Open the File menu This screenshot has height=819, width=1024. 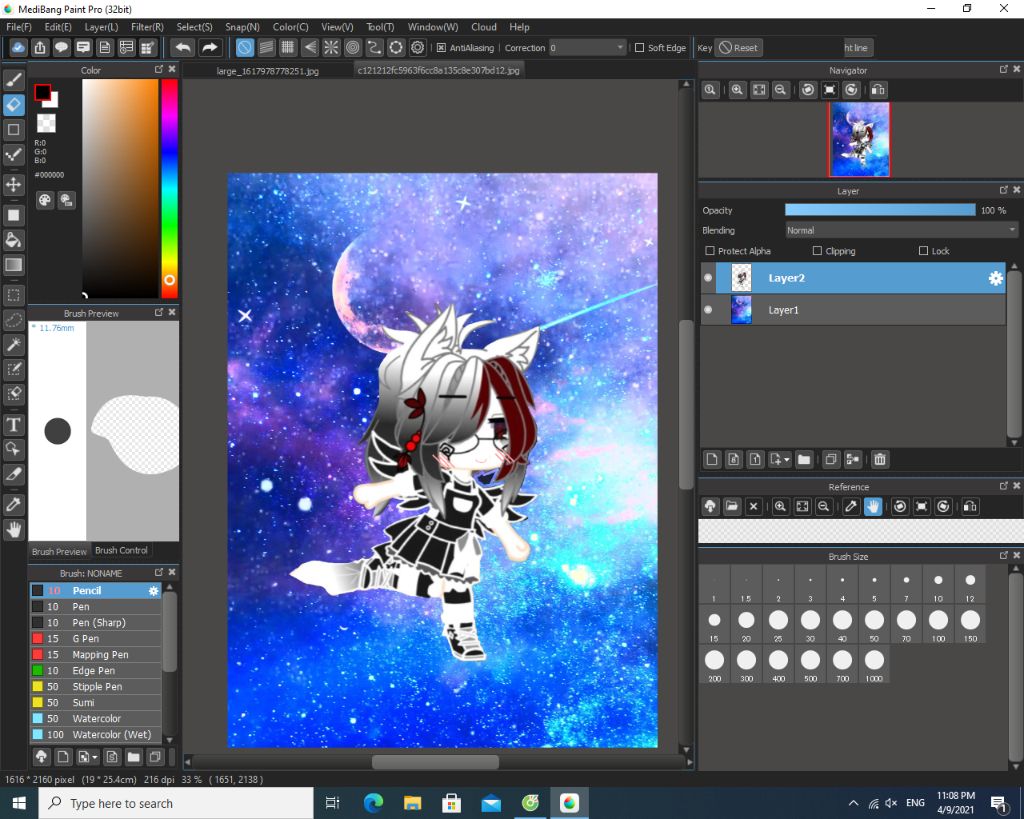(x=19, y=27)
